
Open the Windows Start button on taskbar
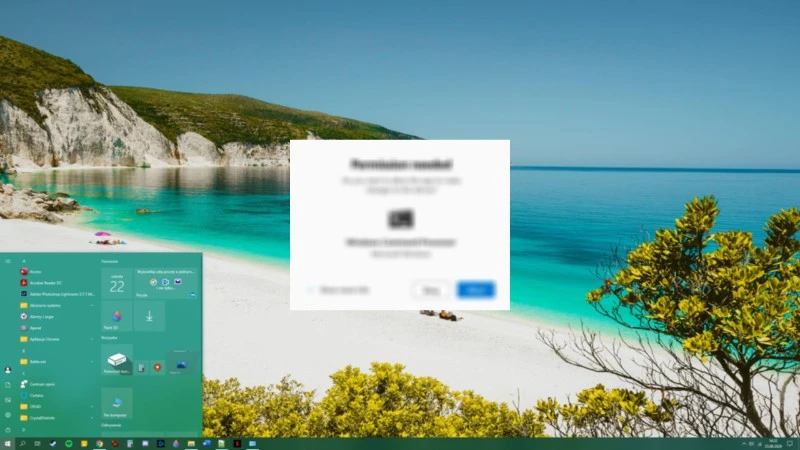point(7,444)
